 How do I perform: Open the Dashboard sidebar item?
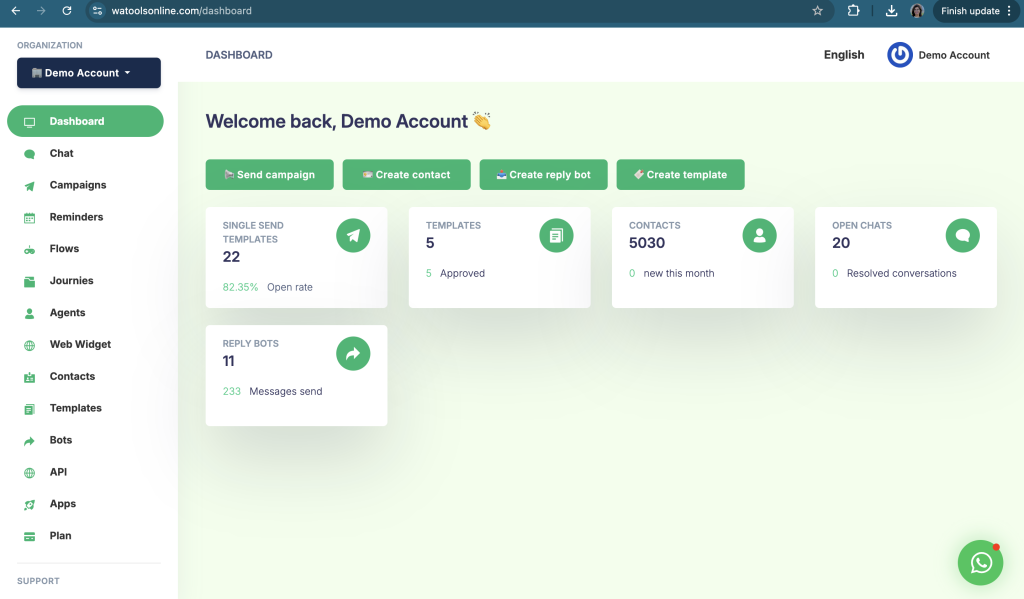click(85, 121)
